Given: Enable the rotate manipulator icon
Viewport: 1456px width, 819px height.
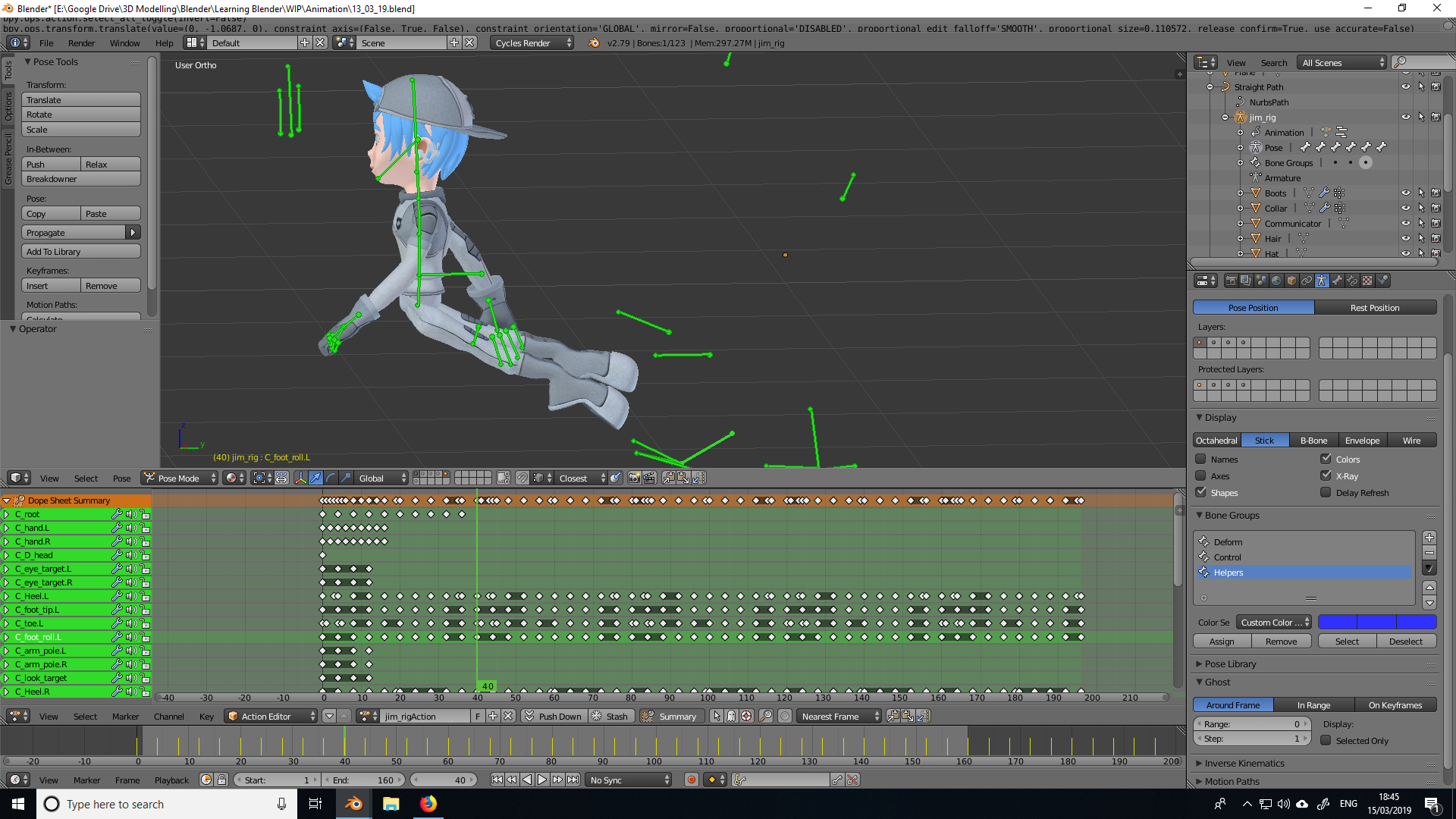Looking at the screenshot, I should pyautogui.click(x=331, y=479).
